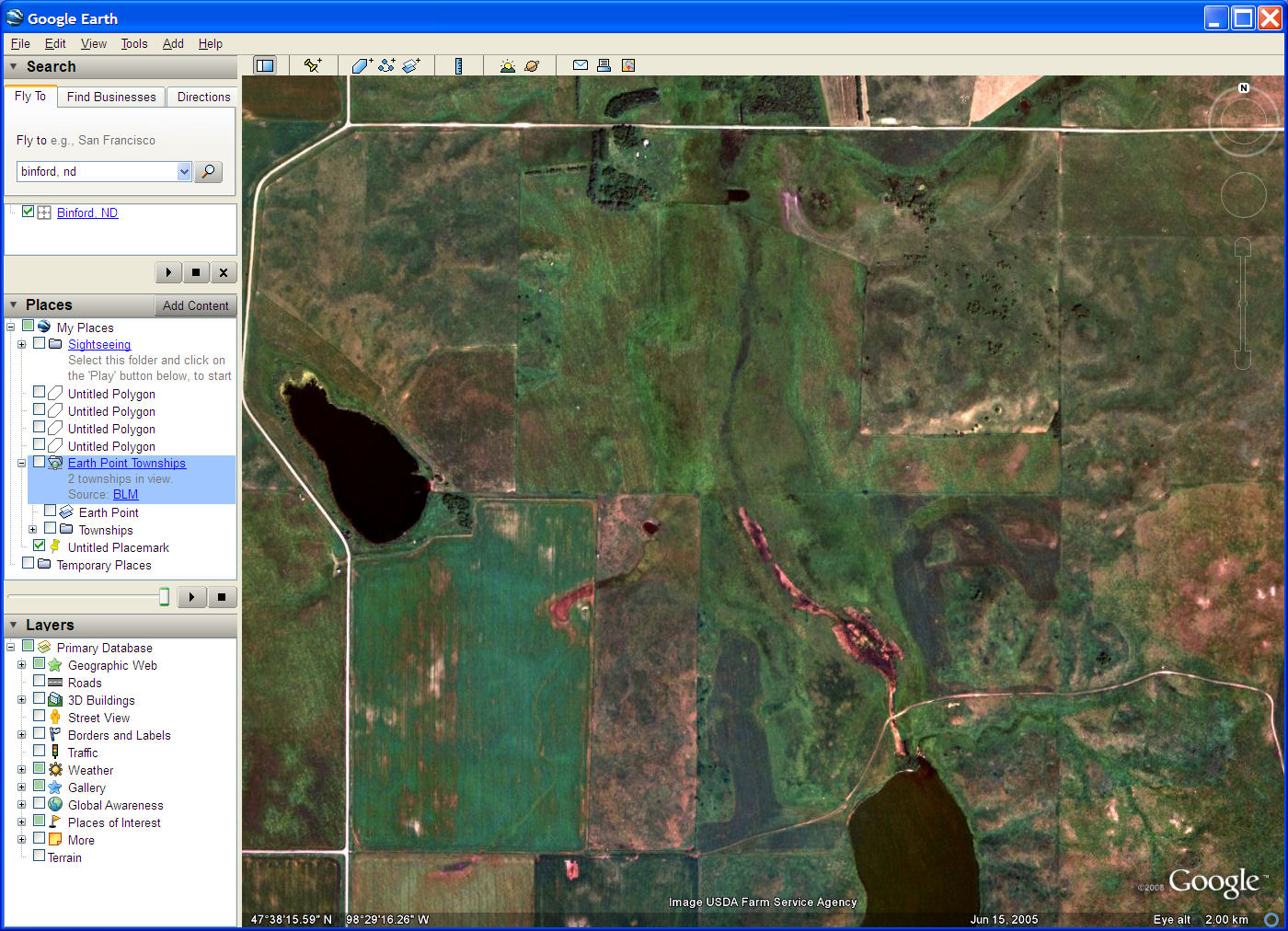The width and height of the screenshot is (1288, 931).
Task: Click the Places opacity slider handle
Action: pyautogui.click(x=164, y=596)
